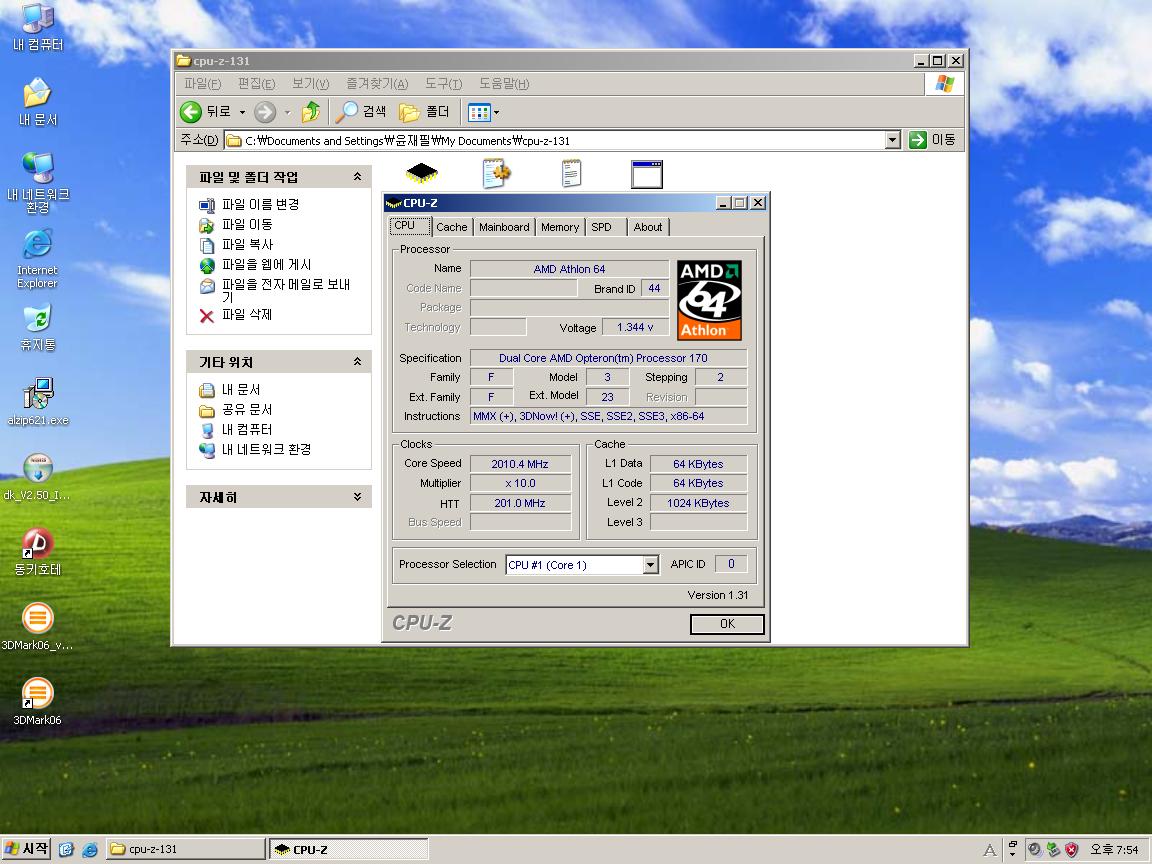Open the address bar dropdown in Explorer
The height and width of the screenshot is (864, 1152).
(893, 140)
